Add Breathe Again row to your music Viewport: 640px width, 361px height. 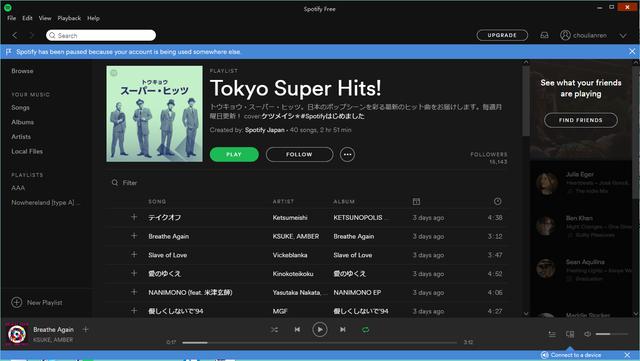134,236
